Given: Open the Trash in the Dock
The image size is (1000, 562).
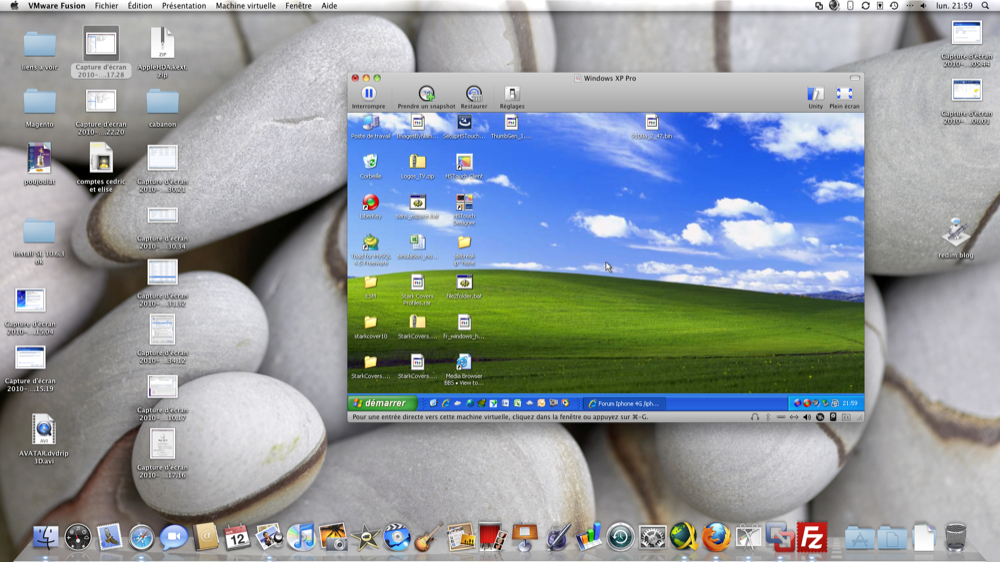Looking at the screenshot, I should coord(955,537).
